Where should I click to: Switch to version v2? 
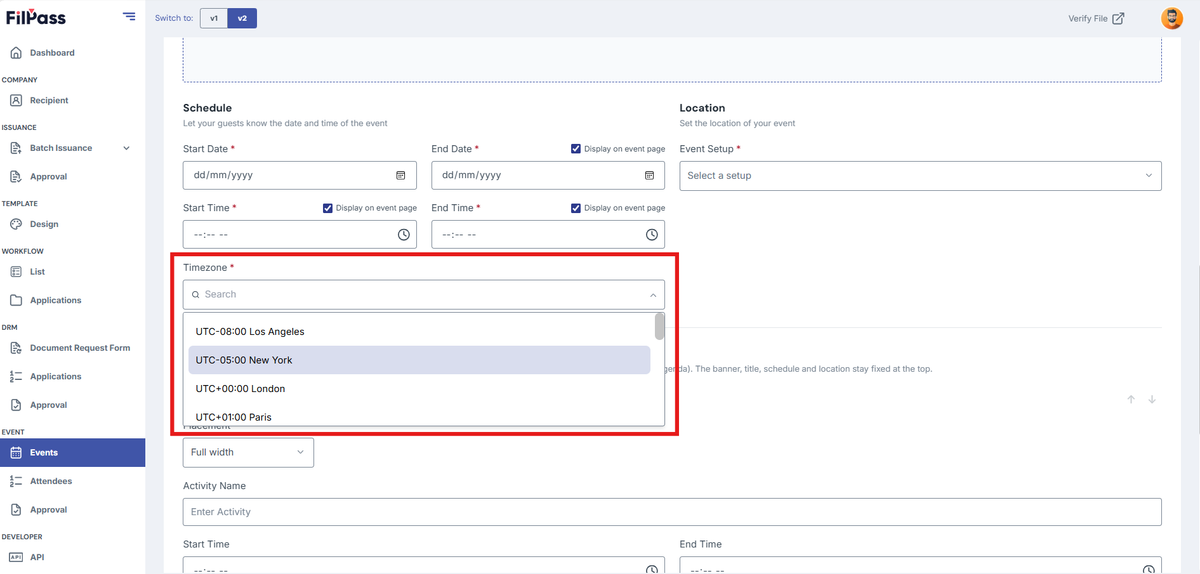click(x=242, y=18)
